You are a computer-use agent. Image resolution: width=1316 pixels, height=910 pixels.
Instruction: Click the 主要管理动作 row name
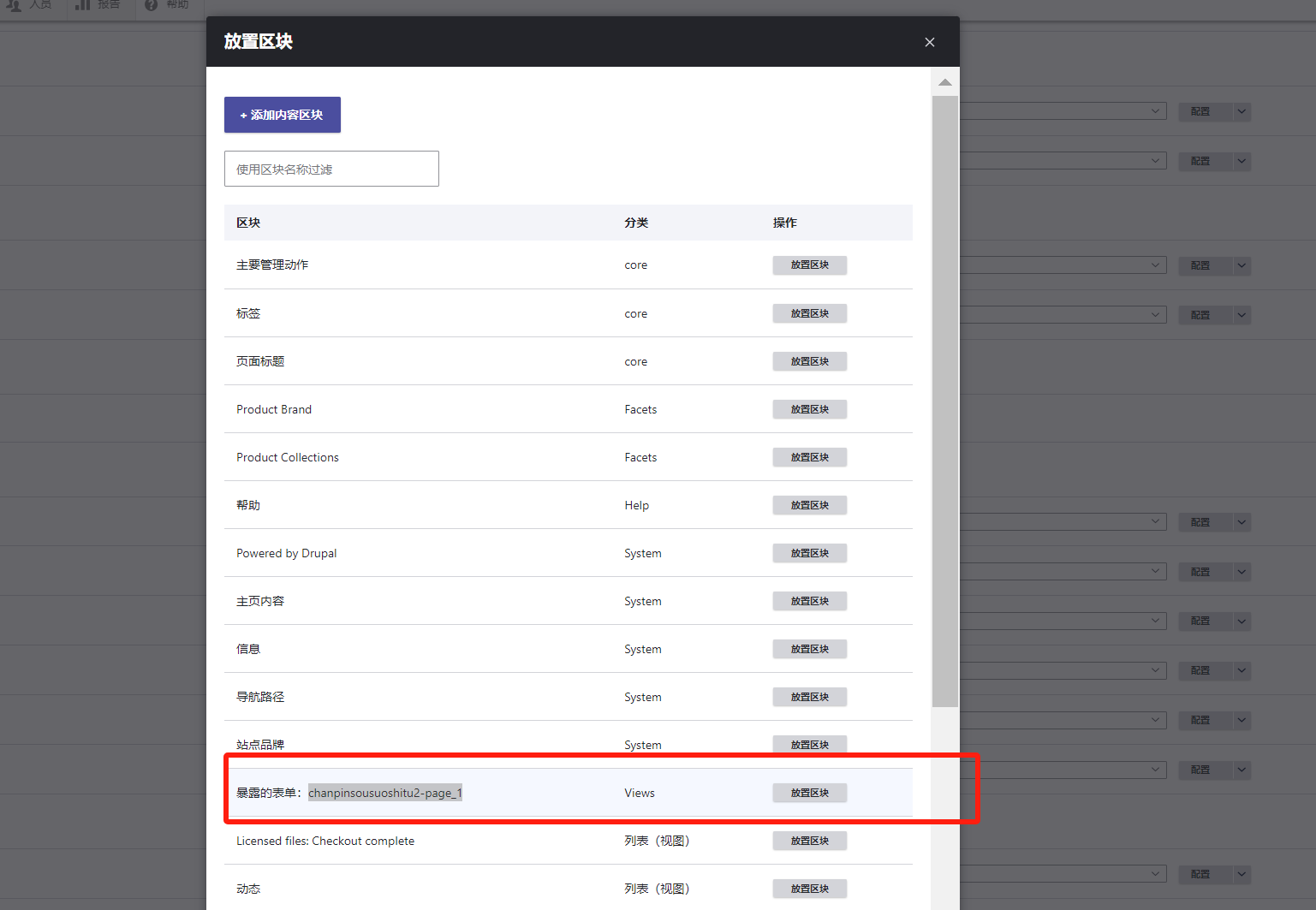272,265
